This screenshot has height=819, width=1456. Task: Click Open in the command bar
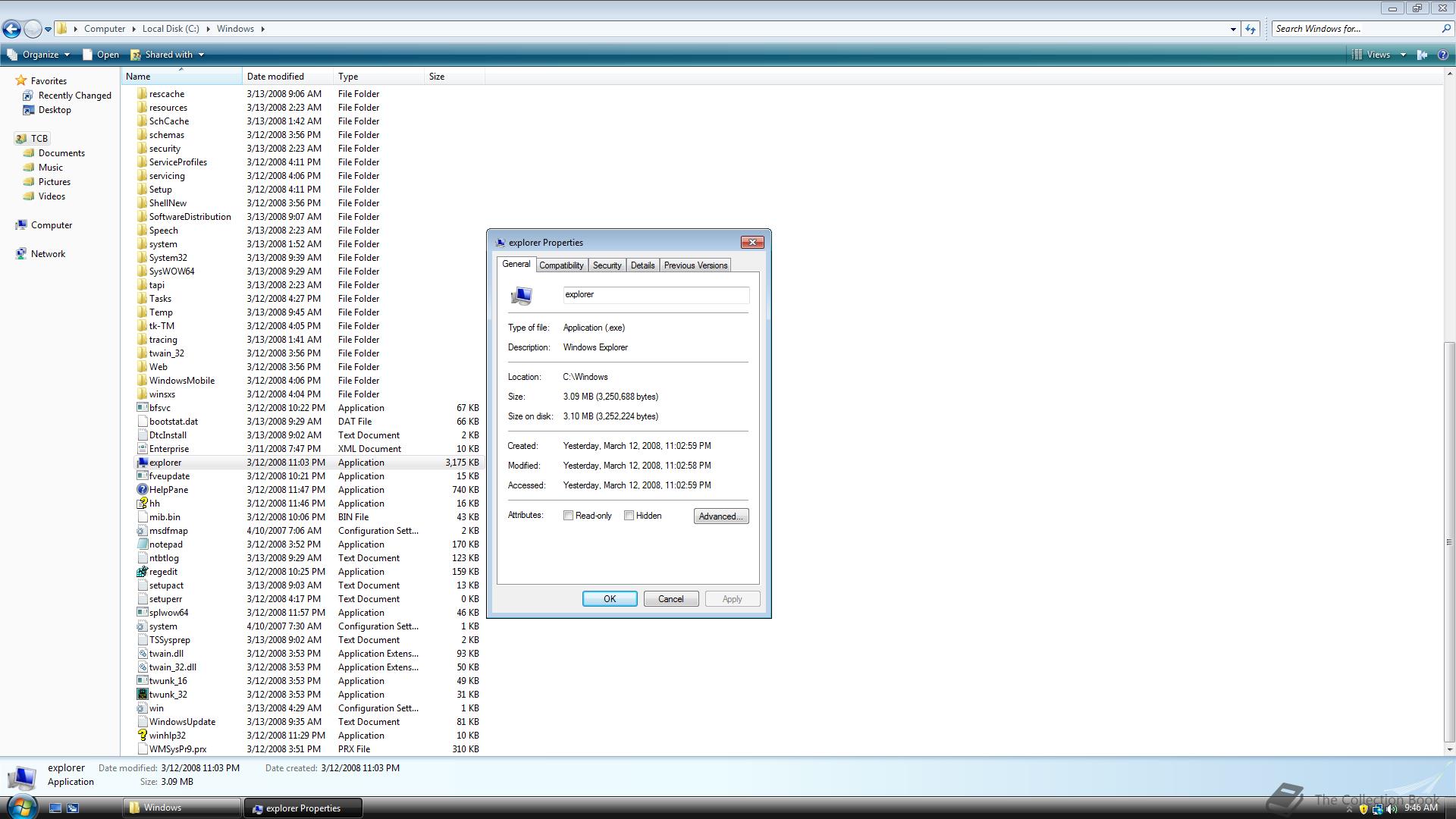[101, 55]
